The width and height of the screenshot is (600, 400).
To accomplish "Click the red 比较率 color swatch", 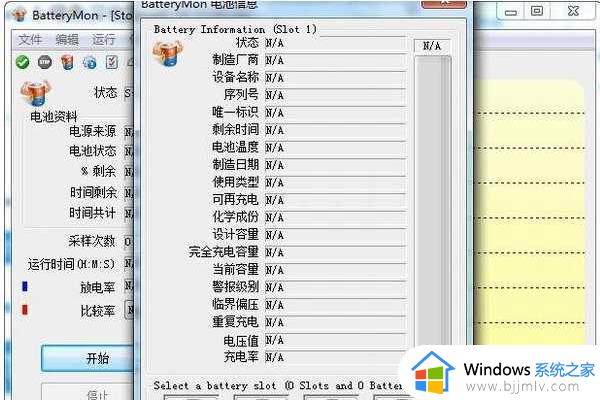I will pos(25,309).
